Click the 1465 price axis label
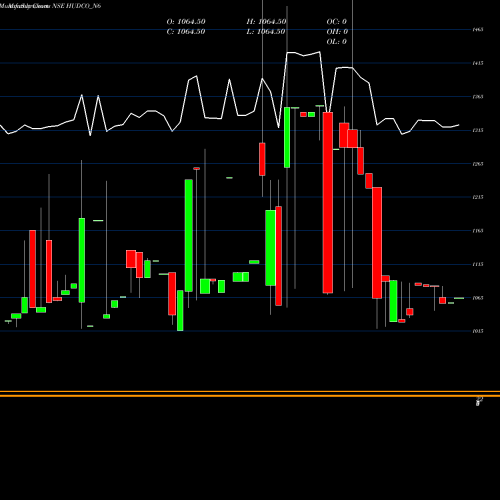The height and width of the screenshot is (500, 500). (x=478, y=30)
